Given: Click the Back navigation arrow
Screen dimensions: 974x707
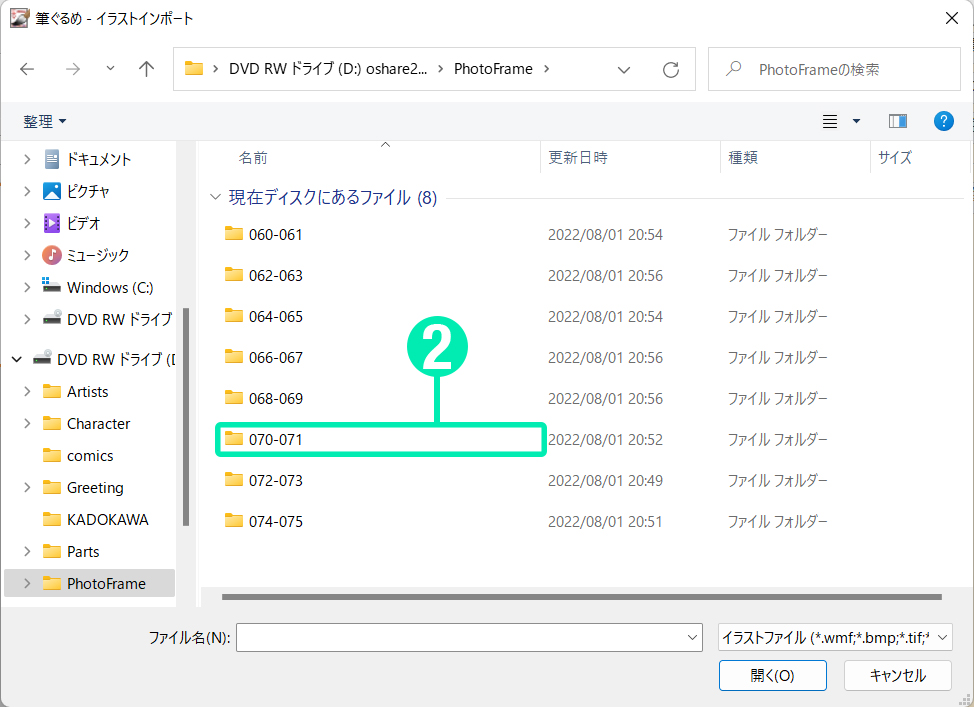Looking at the screenshot, I should point(28,69).
